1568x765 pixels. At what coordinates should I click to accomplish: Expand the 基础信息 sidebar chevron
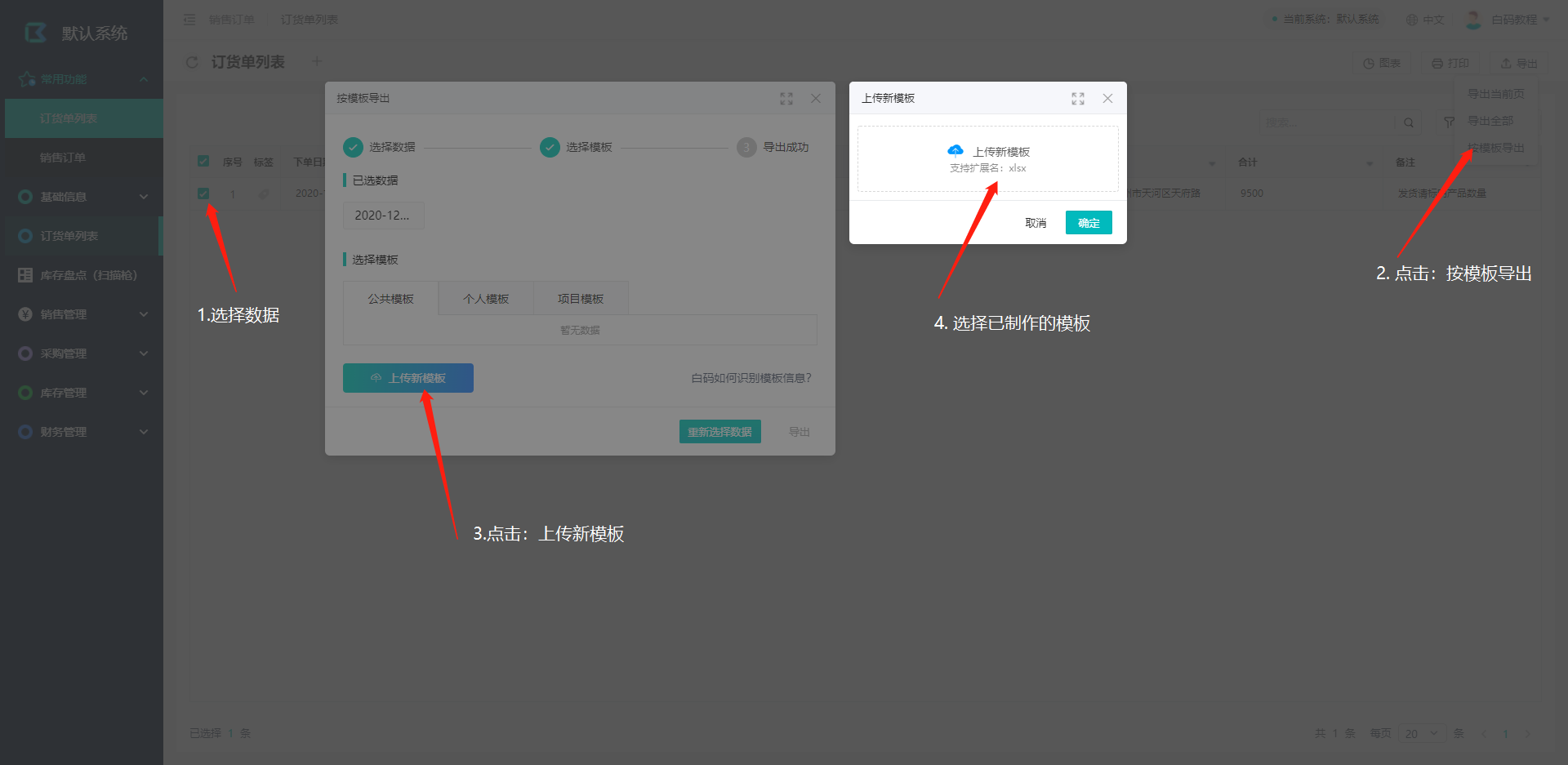point(144,197)
